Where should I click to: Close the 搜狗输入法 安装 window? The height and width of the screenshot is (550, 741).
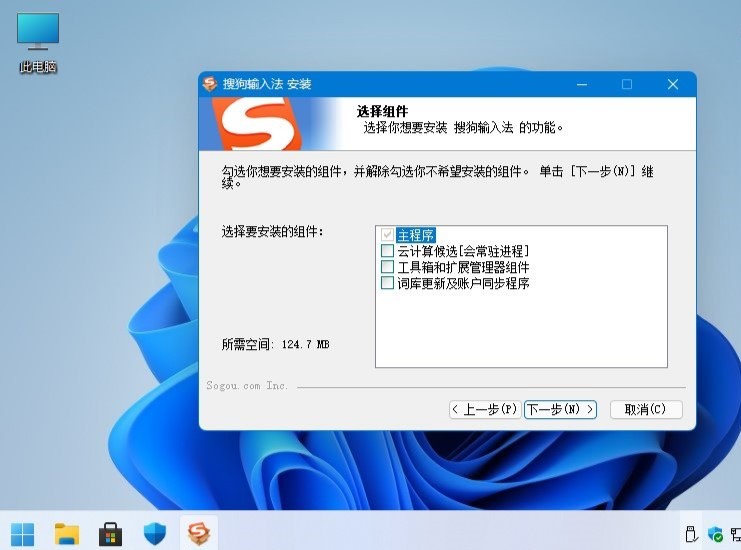(x=672, y=84)
